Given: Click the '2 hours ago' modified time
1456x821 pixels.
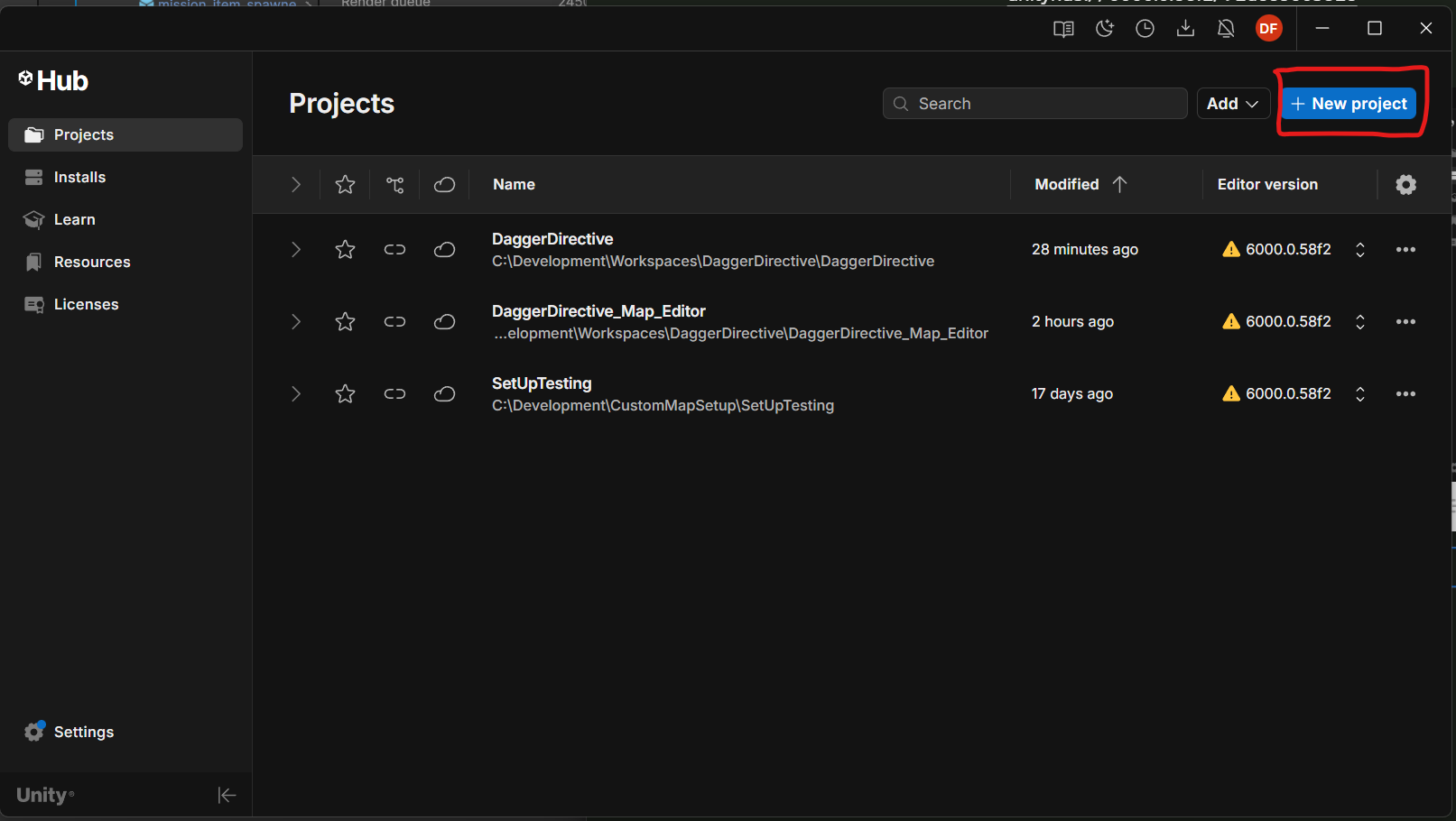Looking at the screenshot, I should [x=1072, y=321].
